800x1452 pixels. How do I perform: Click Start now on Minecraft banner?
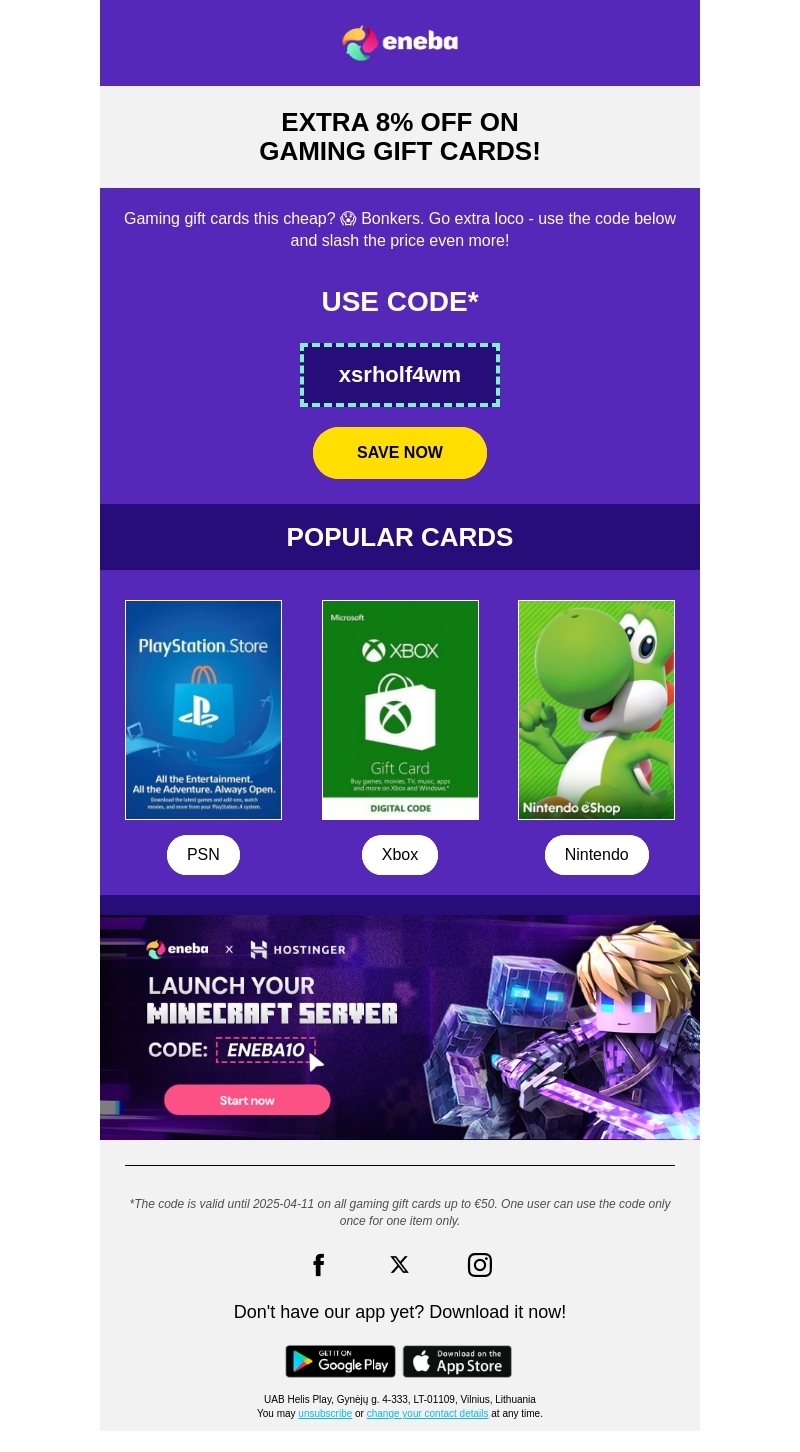click(247, 1100)
